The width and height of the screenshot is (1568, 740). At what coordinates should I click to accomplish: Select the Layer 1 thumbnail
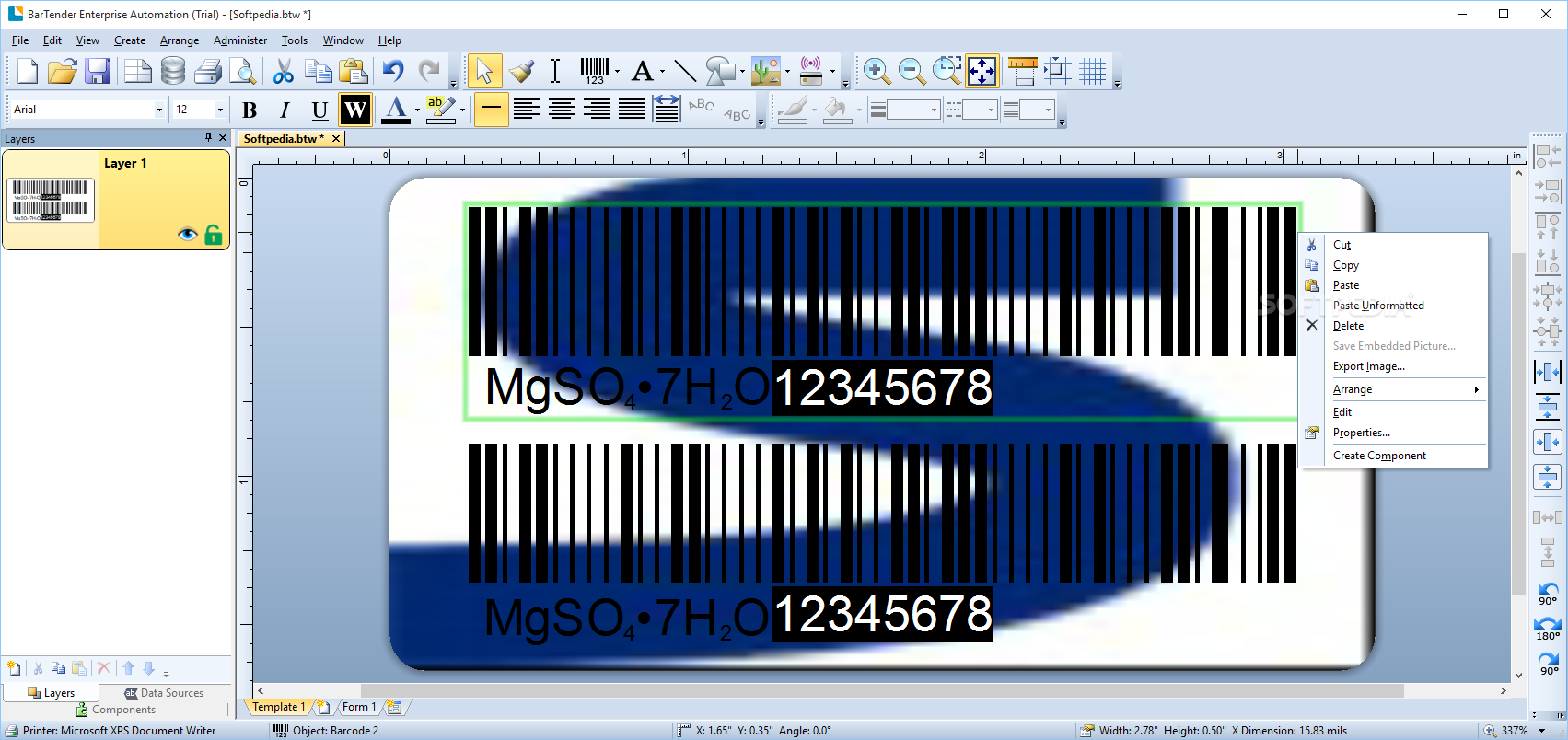[x=52, y=200]
